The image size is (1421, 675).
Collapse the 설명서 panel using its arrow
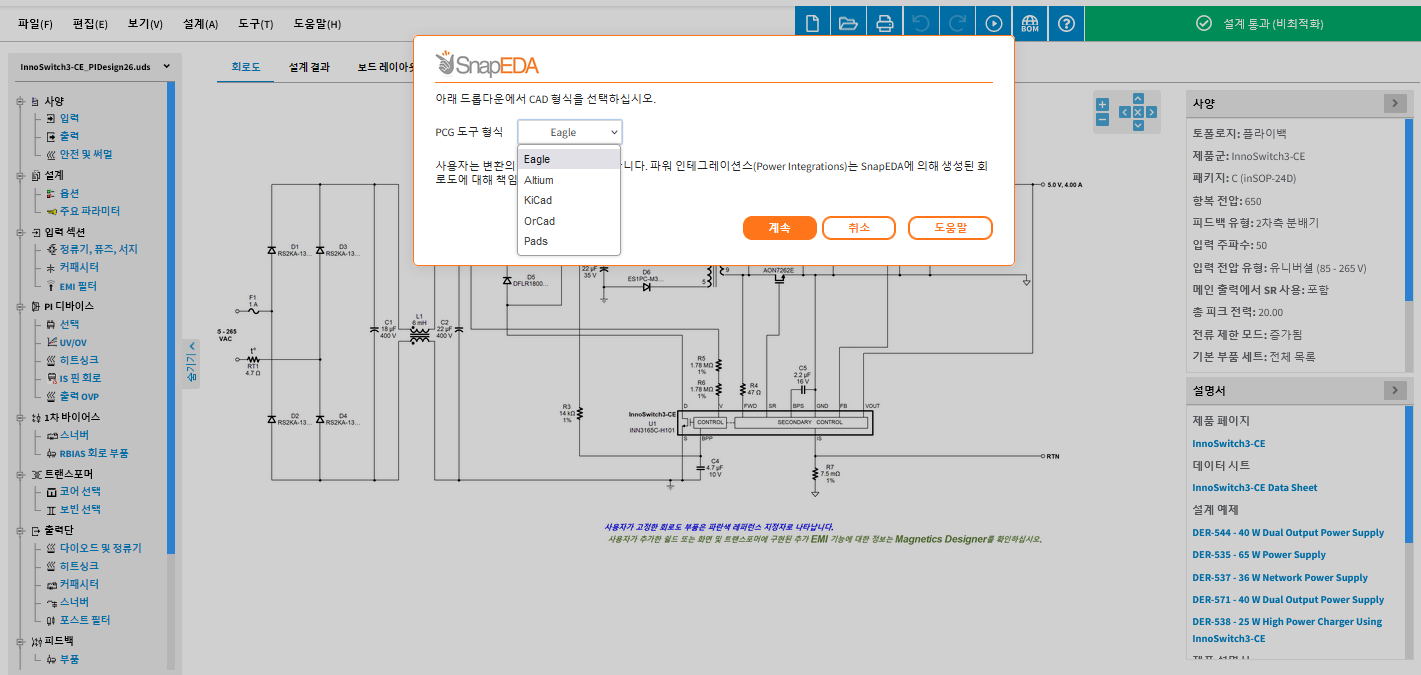pos(1394,390)
